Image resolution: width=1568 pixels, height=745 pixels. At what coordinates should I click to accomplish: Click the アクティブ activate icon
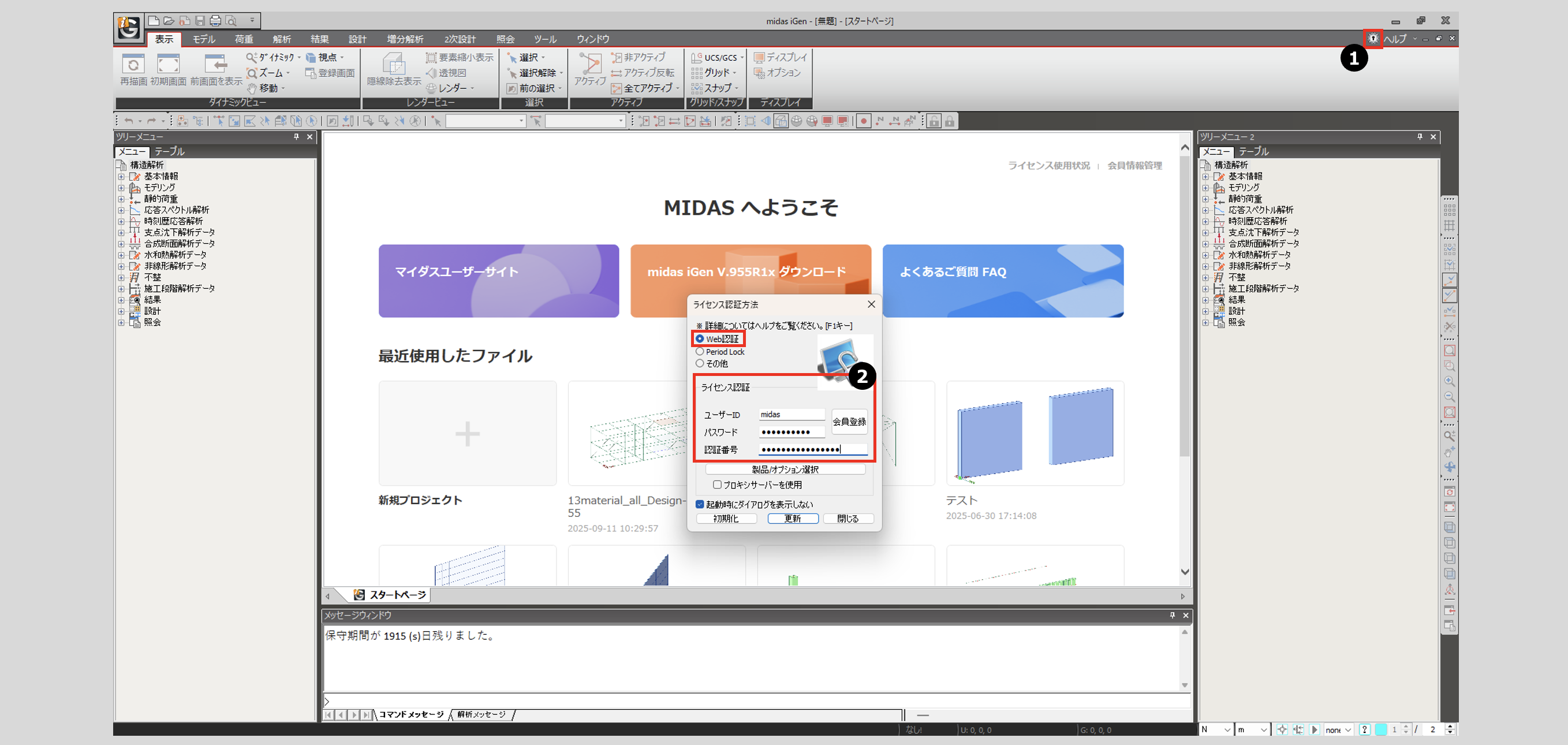[x=589, y=64]
